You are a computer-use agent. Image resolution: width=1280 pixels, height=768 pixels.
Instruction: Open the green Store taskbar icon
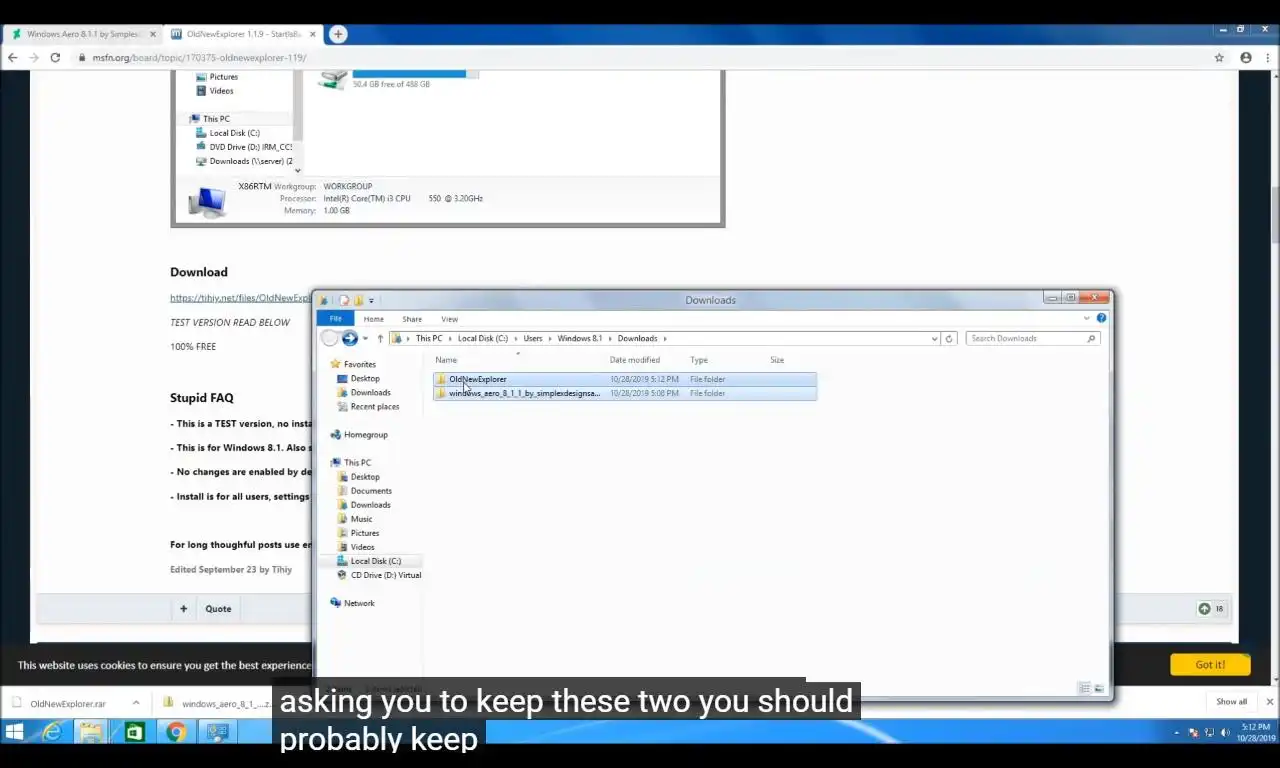click(x=133, y=732)
